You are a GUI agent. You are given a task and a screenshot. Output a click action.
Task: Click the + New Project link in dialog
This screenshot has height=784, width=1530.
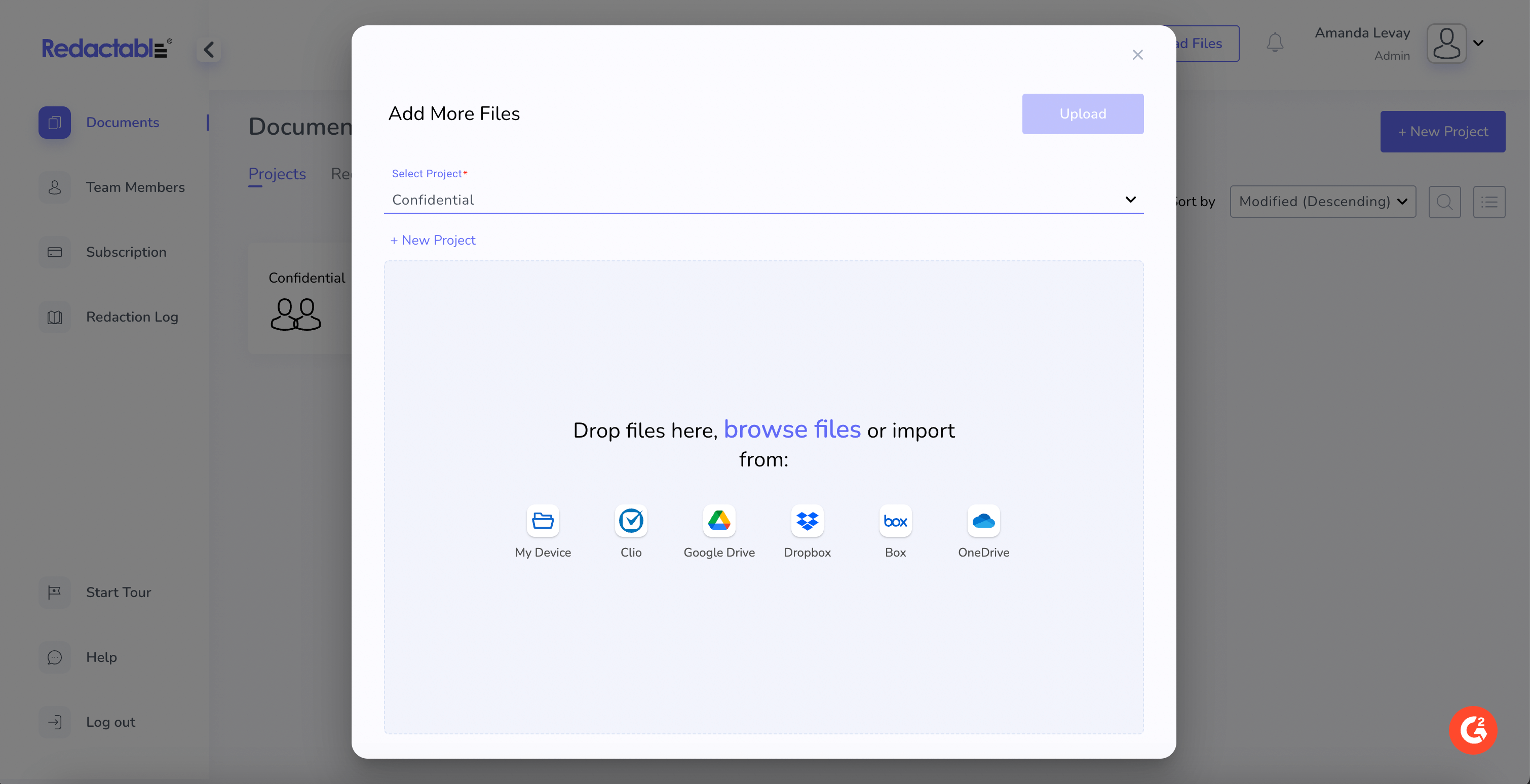(432, 240)
